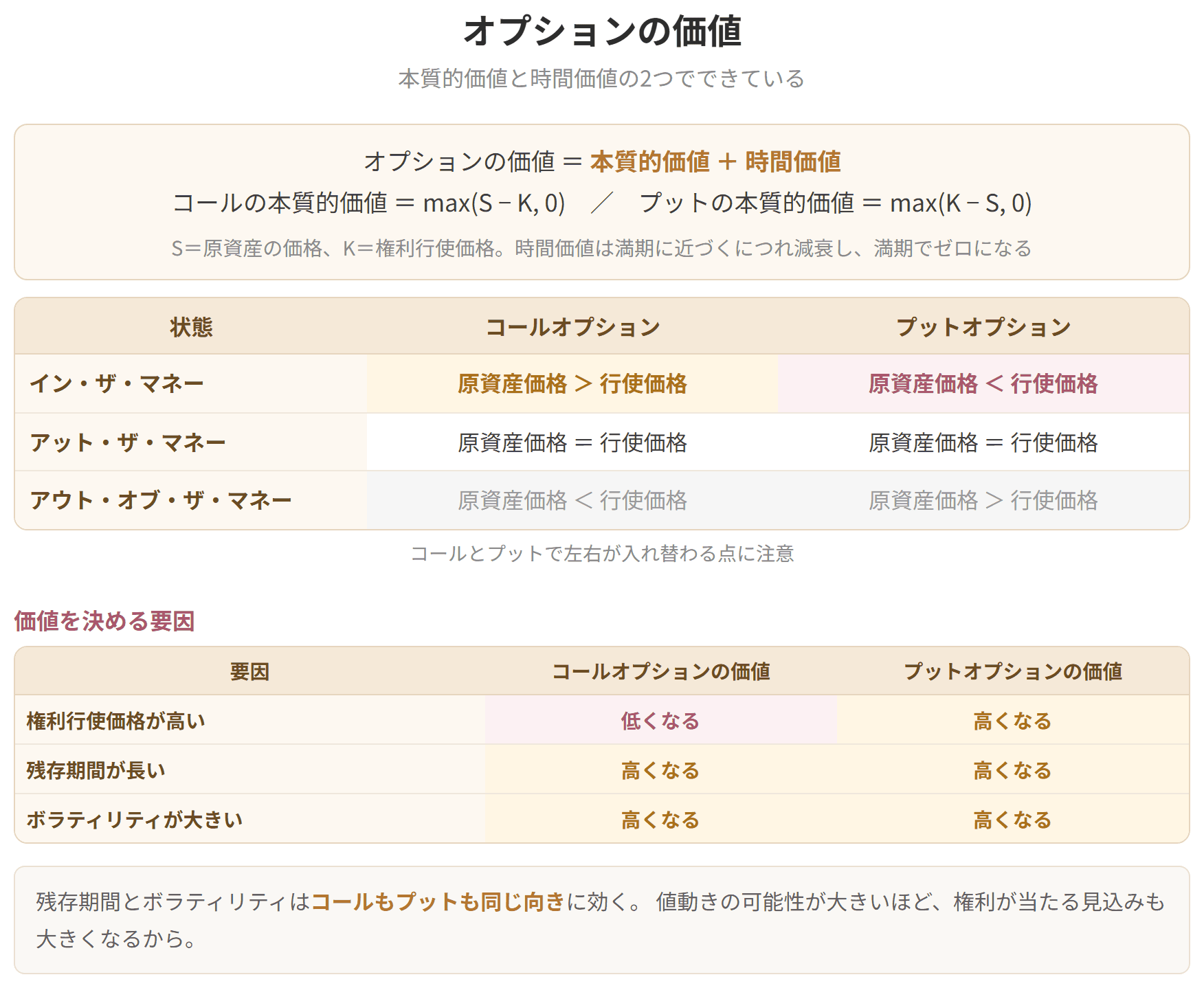
Task: Click the コールオプション column header
Action: [572, 326]
